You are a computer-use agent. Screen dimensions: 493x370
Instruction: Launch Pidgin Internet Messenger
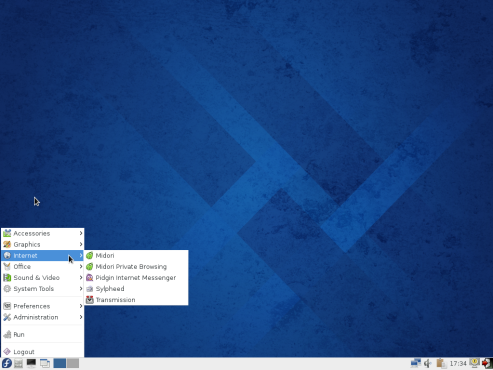tap(136, 278)
